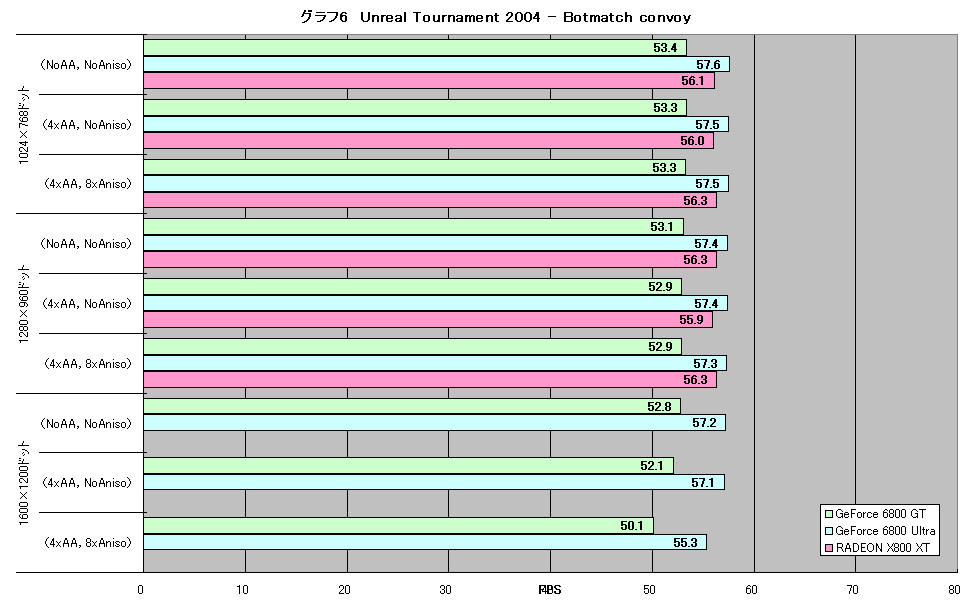Click the 70 tick on the horizontal axis
Image resolution: width=972 pixels, height=604 pixels.
point(853,590)
